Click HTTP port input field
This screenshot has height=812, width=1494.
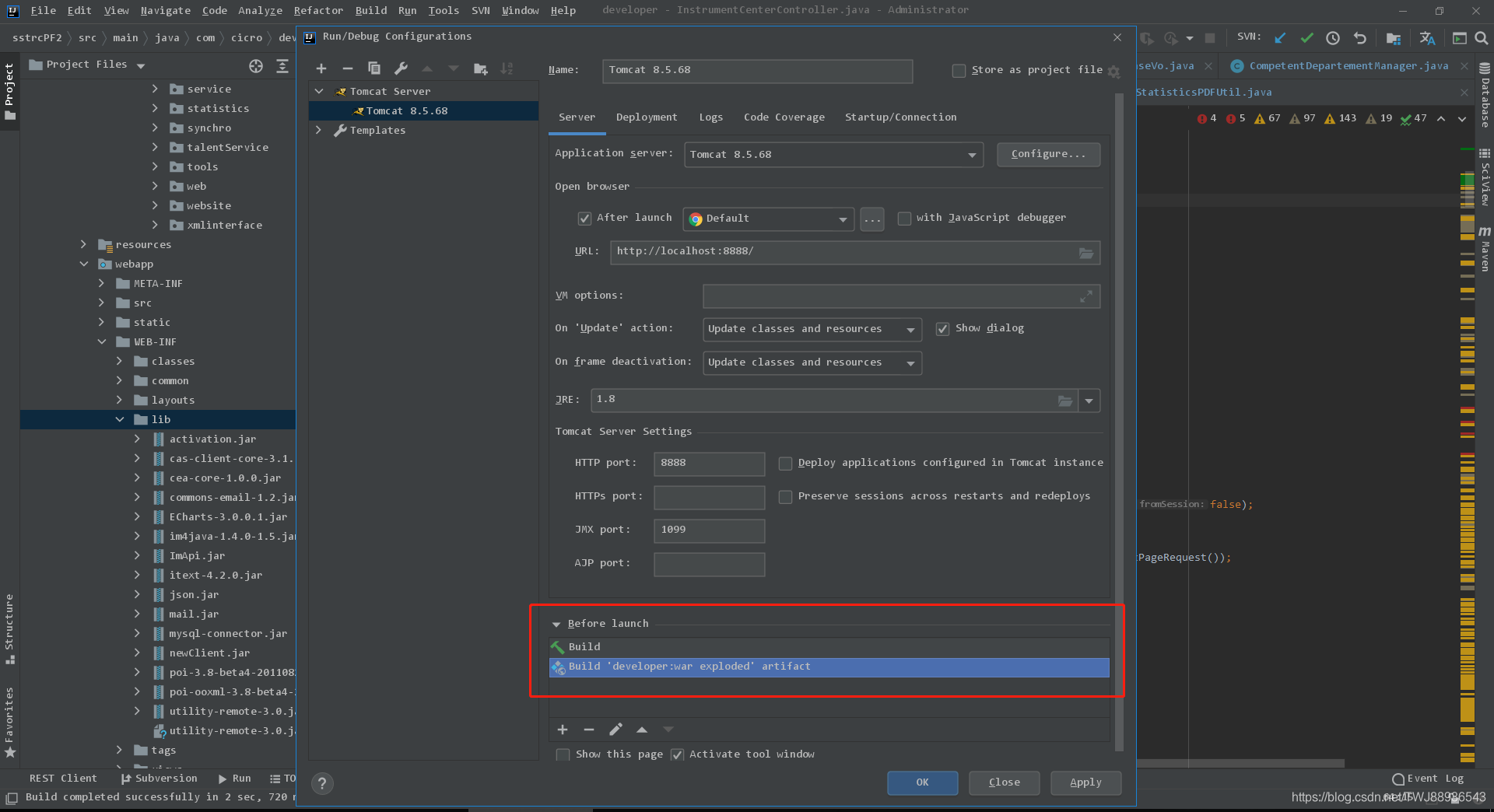point(709,464)
